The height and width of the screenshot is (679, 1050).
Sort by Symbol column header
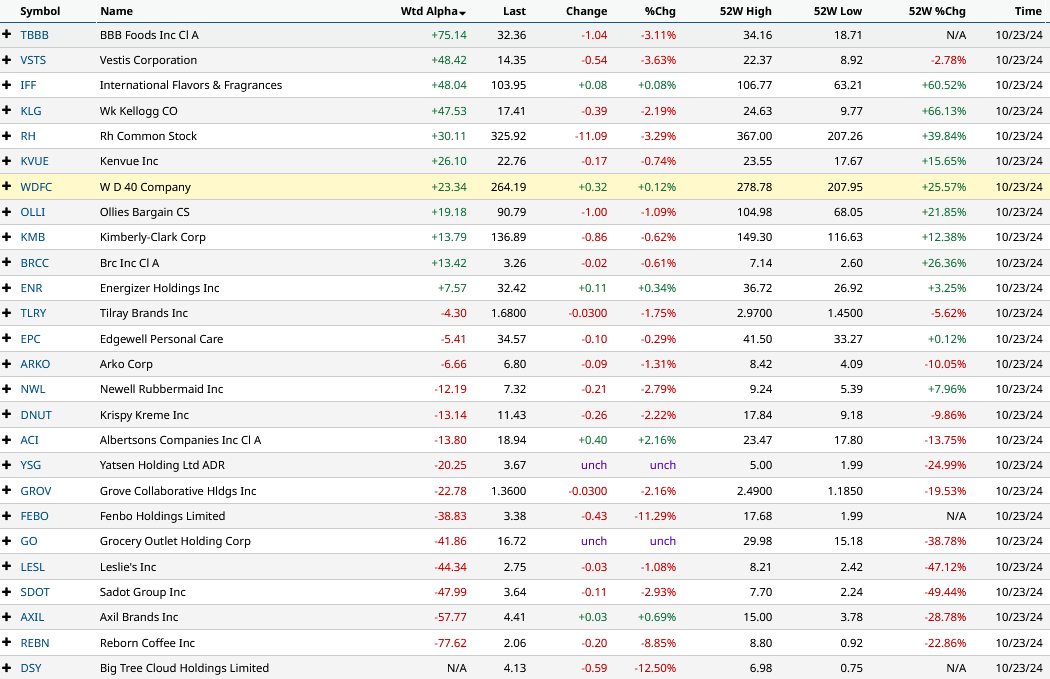click(40, 11)
